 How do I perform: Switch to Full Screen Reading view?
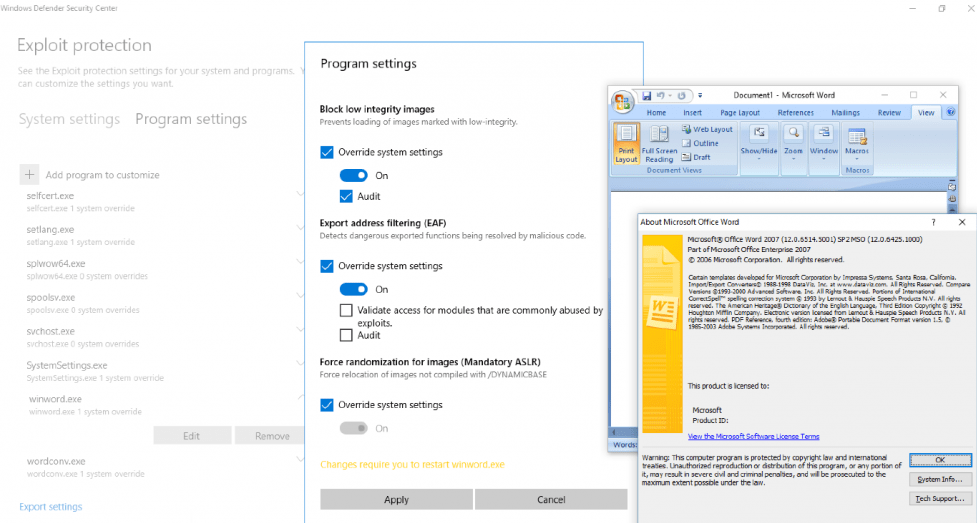click(659, 143)
